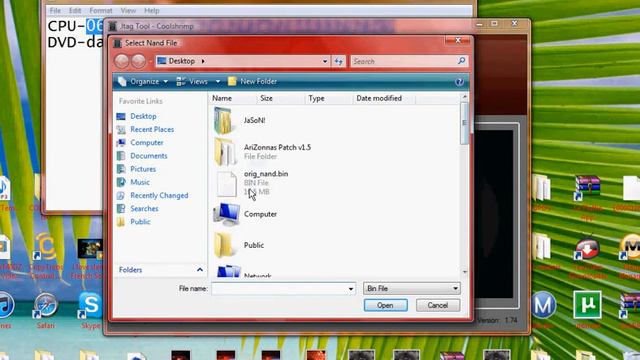
Task: Click the file list scroll down arrow
Action: coord(464,272)
